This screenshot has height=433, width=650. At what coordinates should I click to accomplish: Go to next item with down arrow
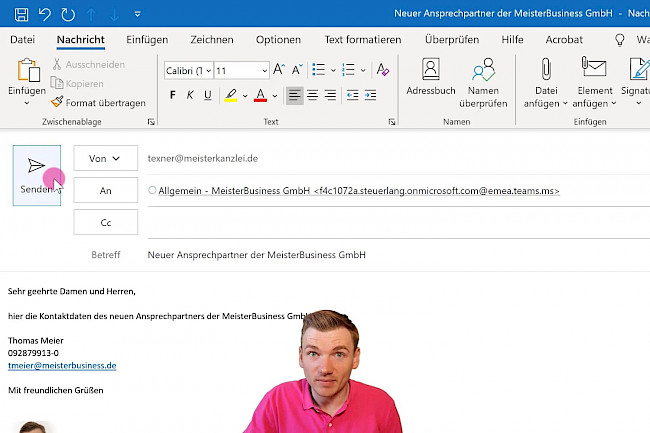[114, 15]
